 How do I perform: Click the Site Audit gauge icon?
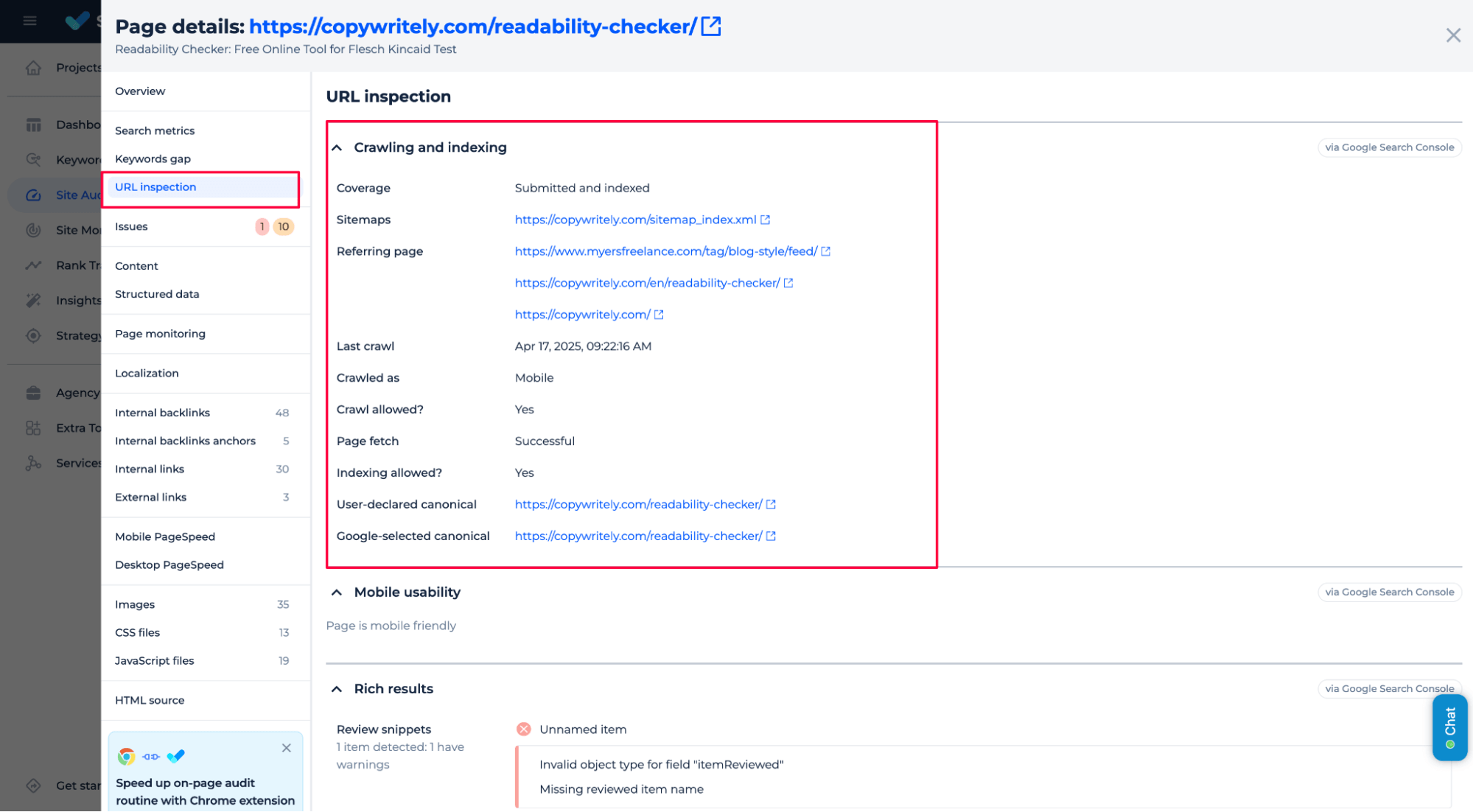tap(34, 195)
